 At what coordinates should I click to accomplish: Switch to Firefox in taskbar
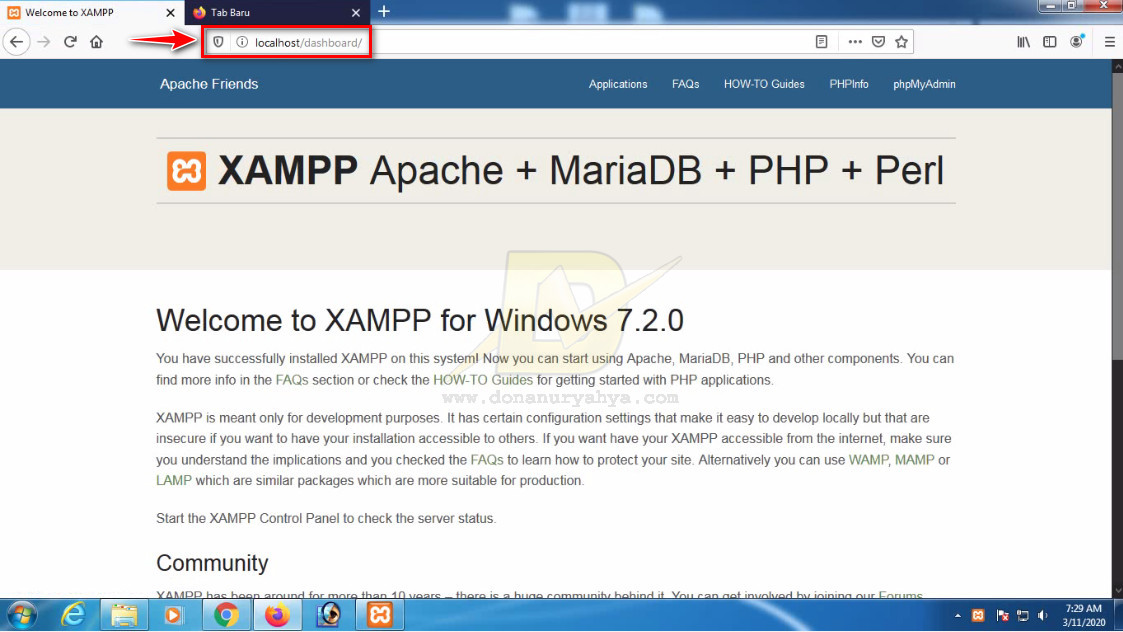point(277,615)
